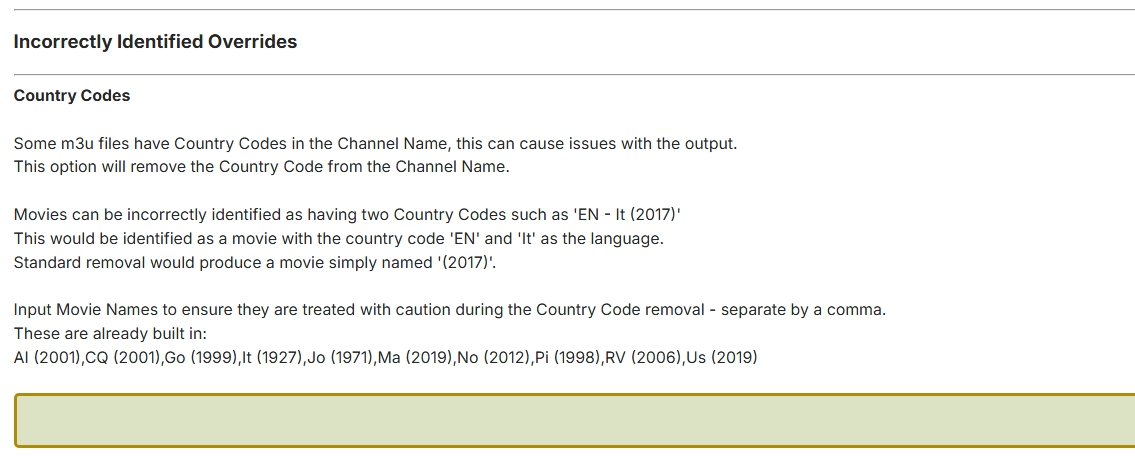Click the 'Incorrectly Identified Overrides' heading
Image resolution: width=1135 pixels, height=456 pixels.
155,42
